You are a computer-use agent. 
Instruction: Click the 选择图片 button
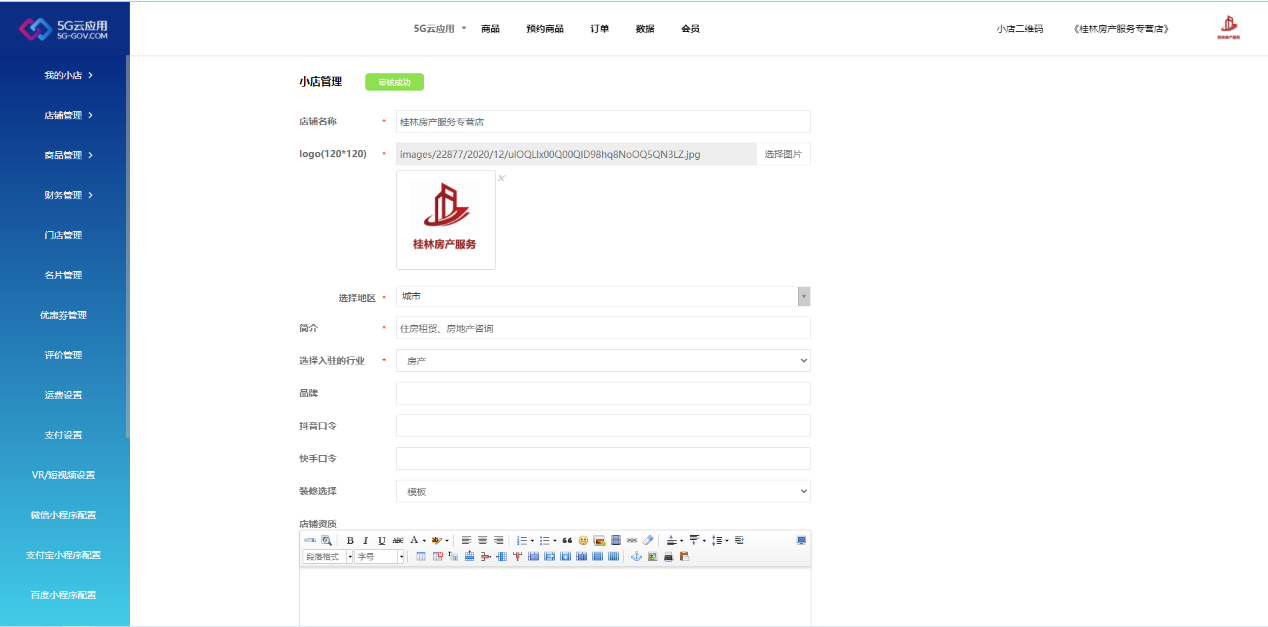(783, 154)
